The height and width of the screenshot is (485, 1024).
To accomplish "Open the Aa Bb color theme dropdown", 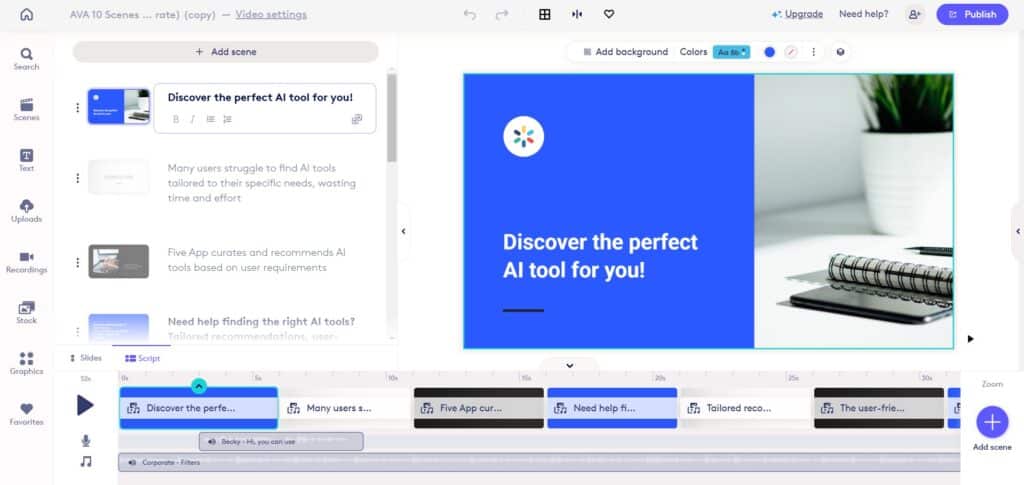I will [x=731, y=52].
